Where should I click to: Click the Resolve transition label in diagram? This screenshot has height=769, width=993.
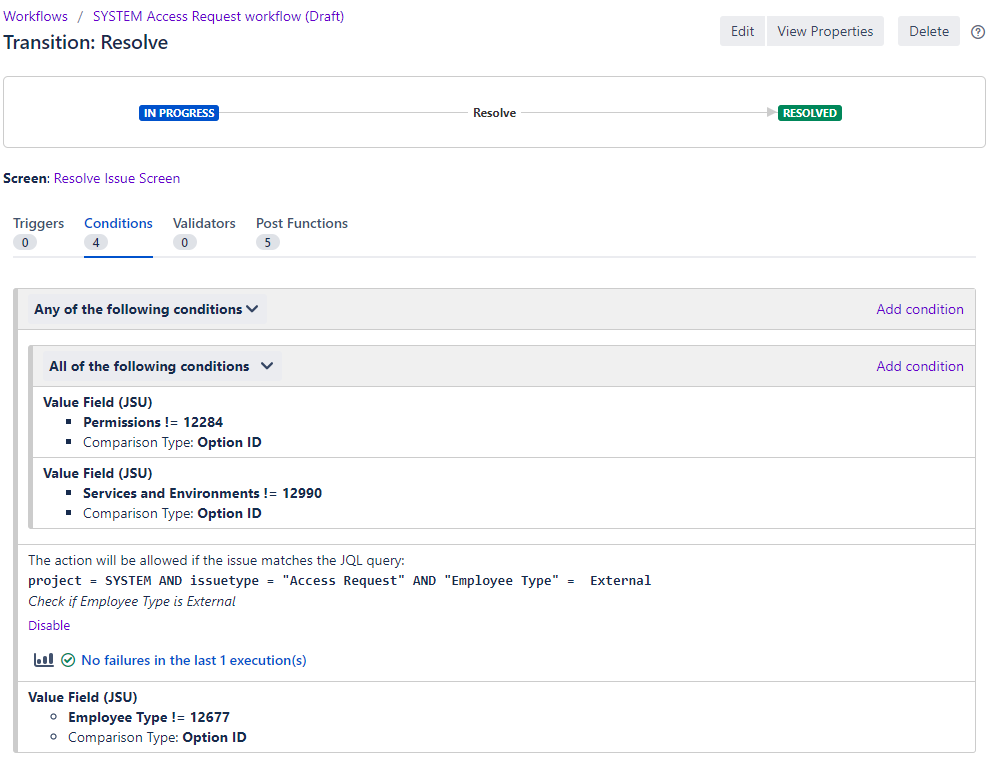pos(495,113)
